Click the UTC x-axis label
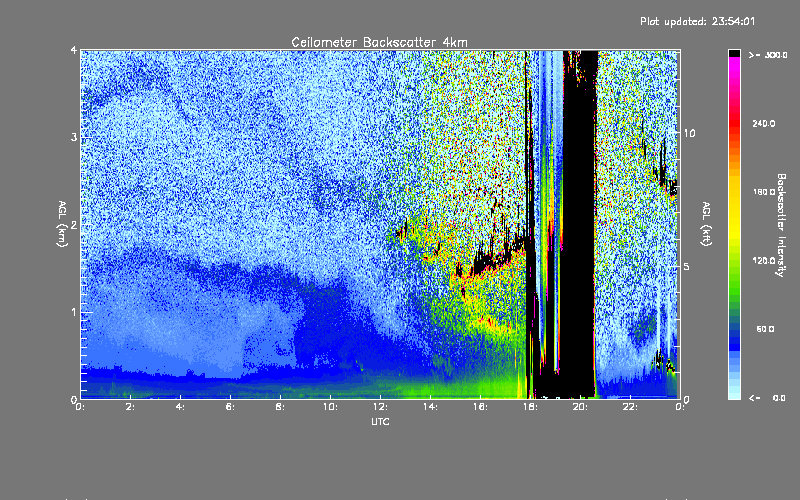The width and height of the screenshot is (800, 500). click(380, 421)
